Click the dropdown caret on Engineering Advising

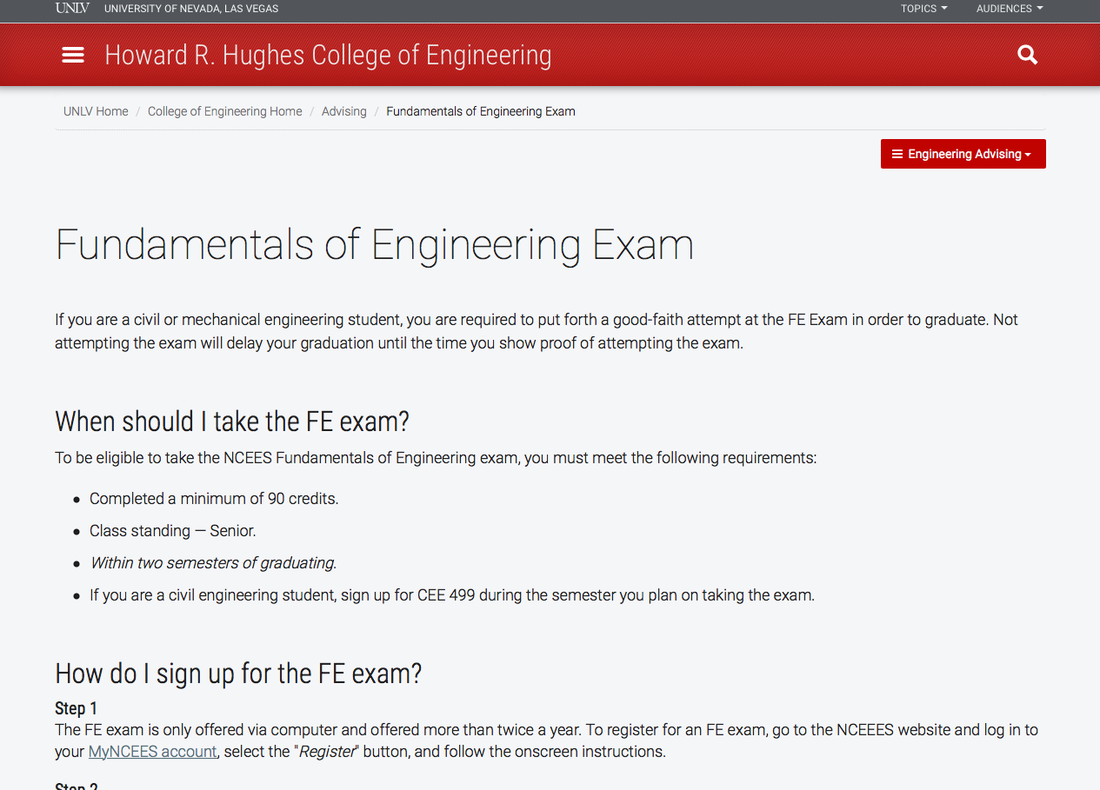[x=1030, y=153]
